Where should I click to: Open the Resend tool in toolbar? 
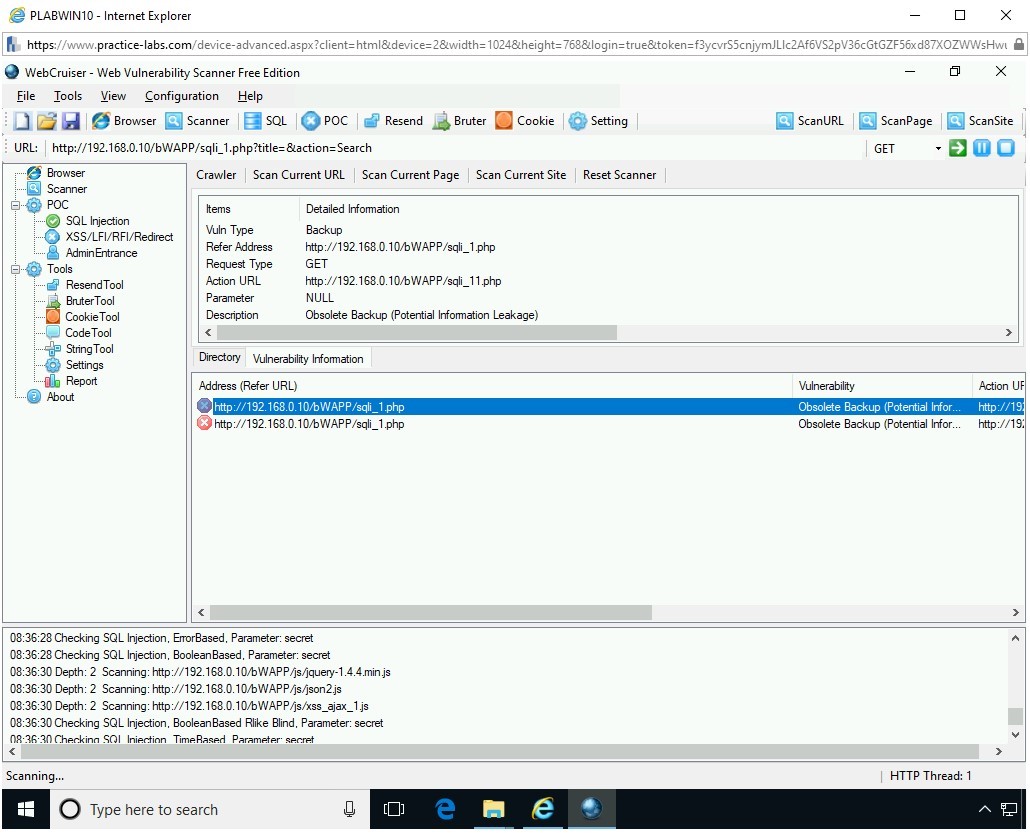393,121
